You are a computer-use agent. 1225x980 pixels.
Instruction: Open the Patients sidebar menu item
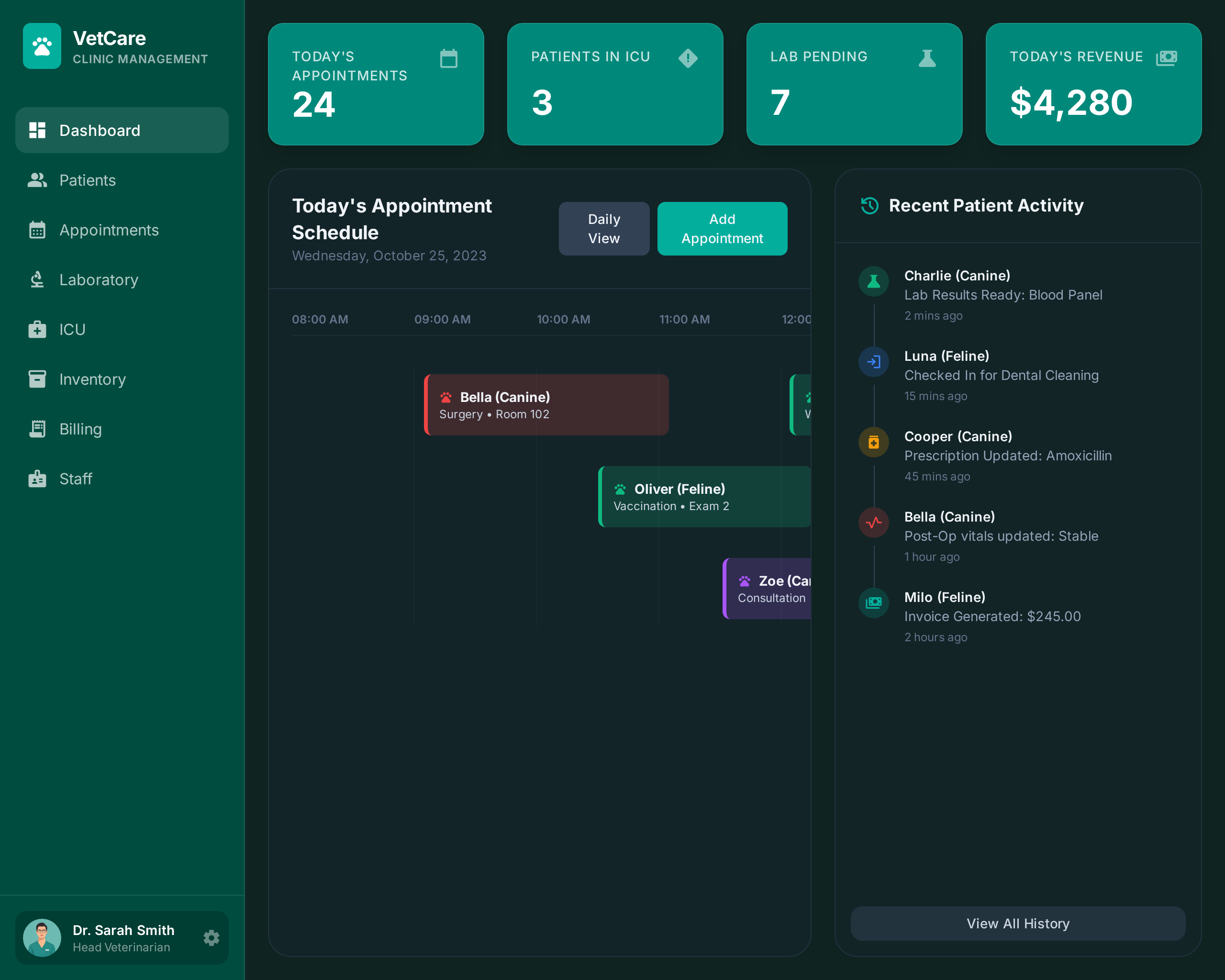click(88, 180)
